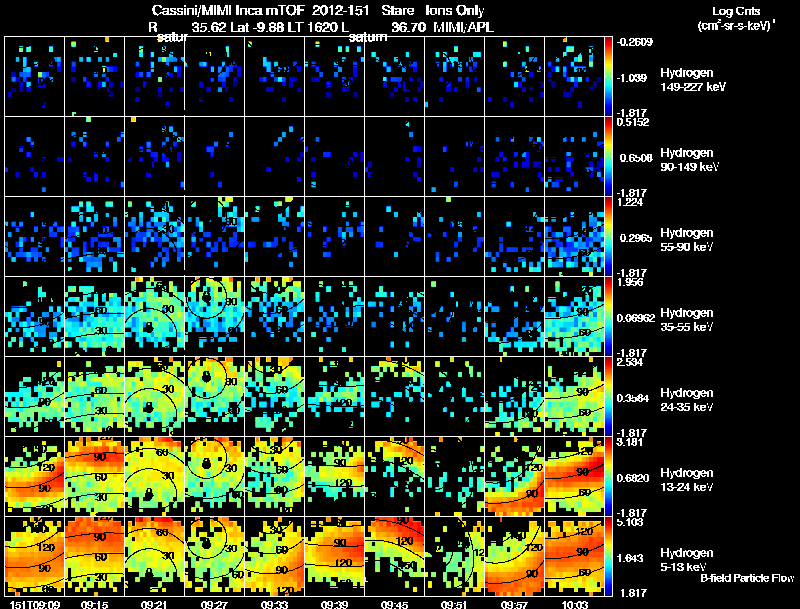Image resolution: width=800 pixels, height=609 pixels.
Task: Open the 5-13 keV panel at 10:03
Action: 574,557
